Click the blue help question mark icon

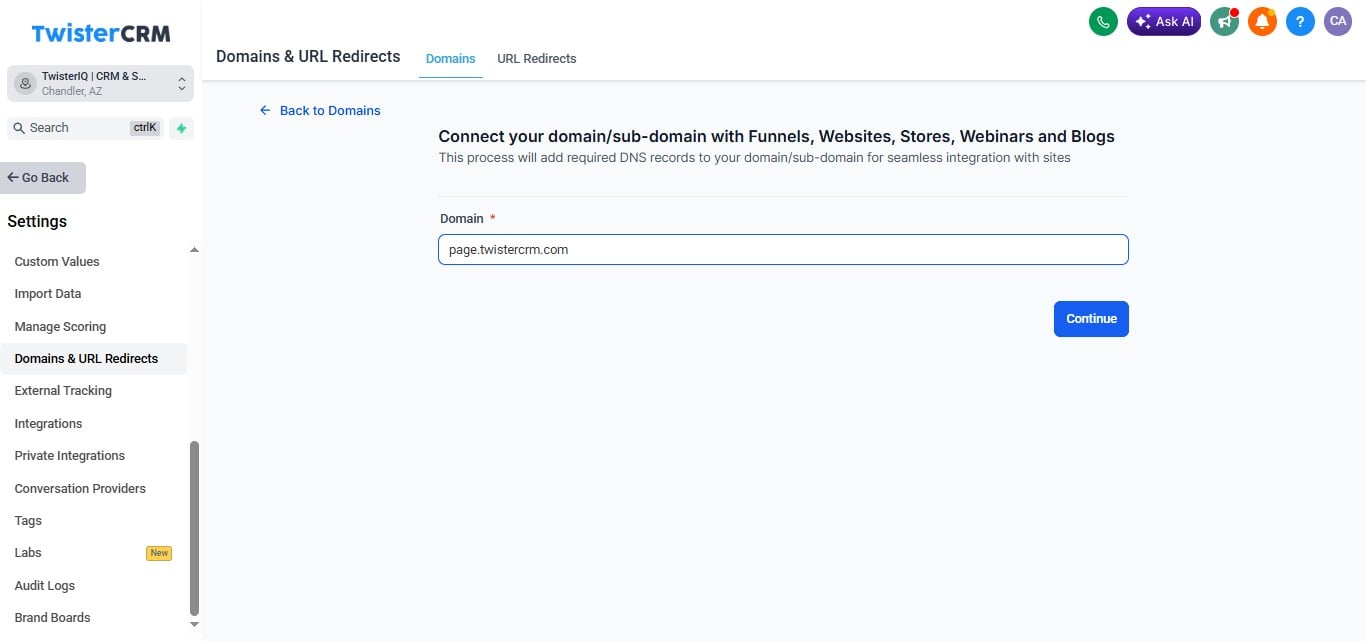pos(1300,22)
